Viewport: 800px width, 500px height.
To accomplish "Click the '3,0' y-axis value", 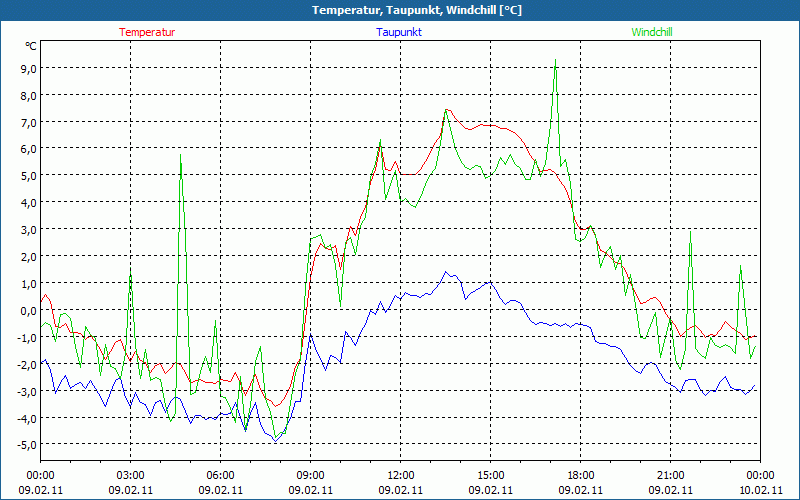I will tap(27, 230).
